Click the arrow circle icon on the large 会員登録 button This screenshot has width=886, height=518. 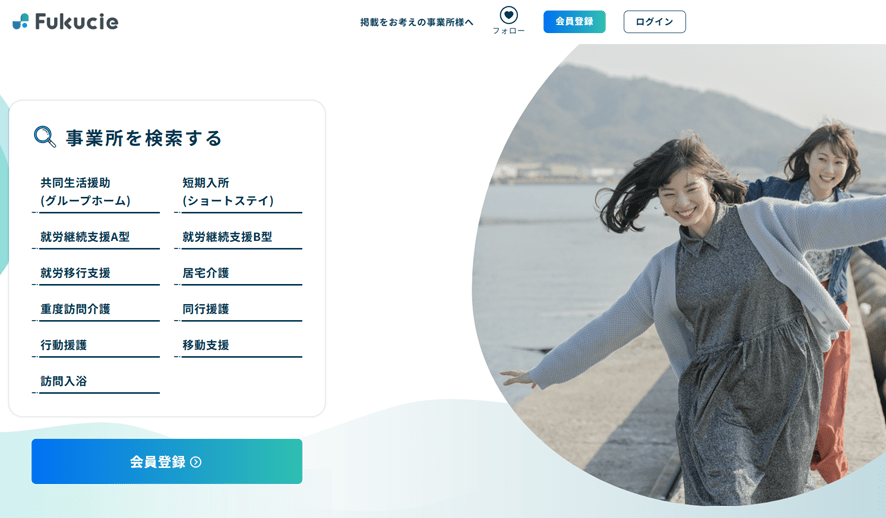196,462
